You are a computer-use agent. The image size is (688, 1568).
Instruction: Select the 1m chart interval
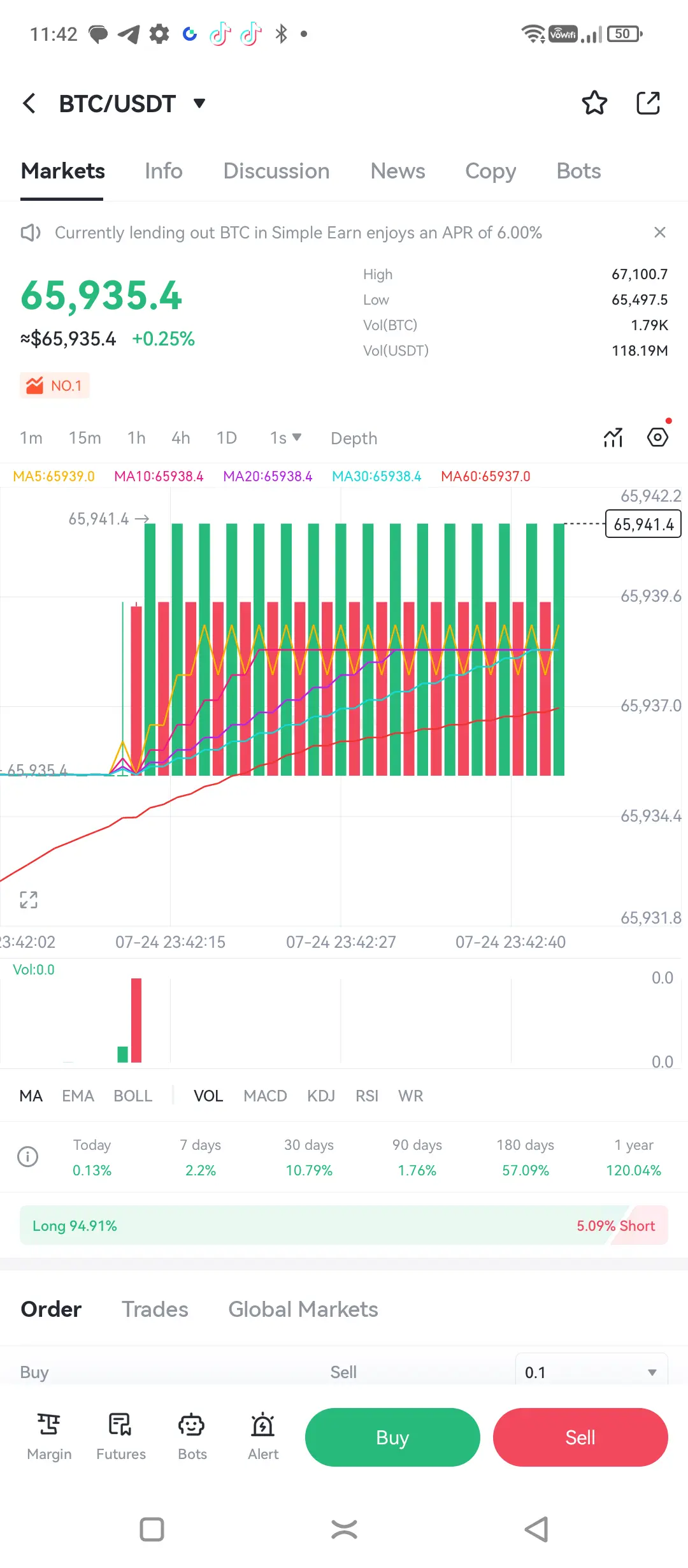[x=31, y=438]
